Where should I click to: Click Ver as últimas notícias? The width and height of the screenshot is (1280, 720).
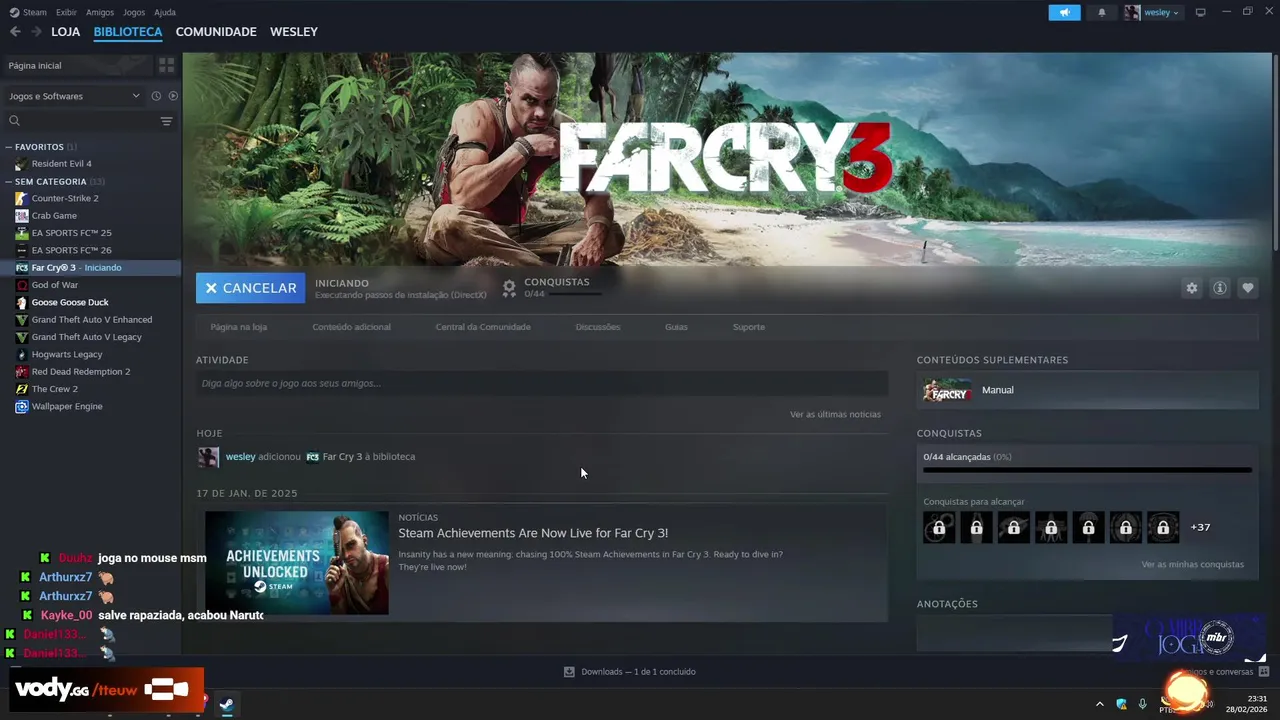[835, 414]
